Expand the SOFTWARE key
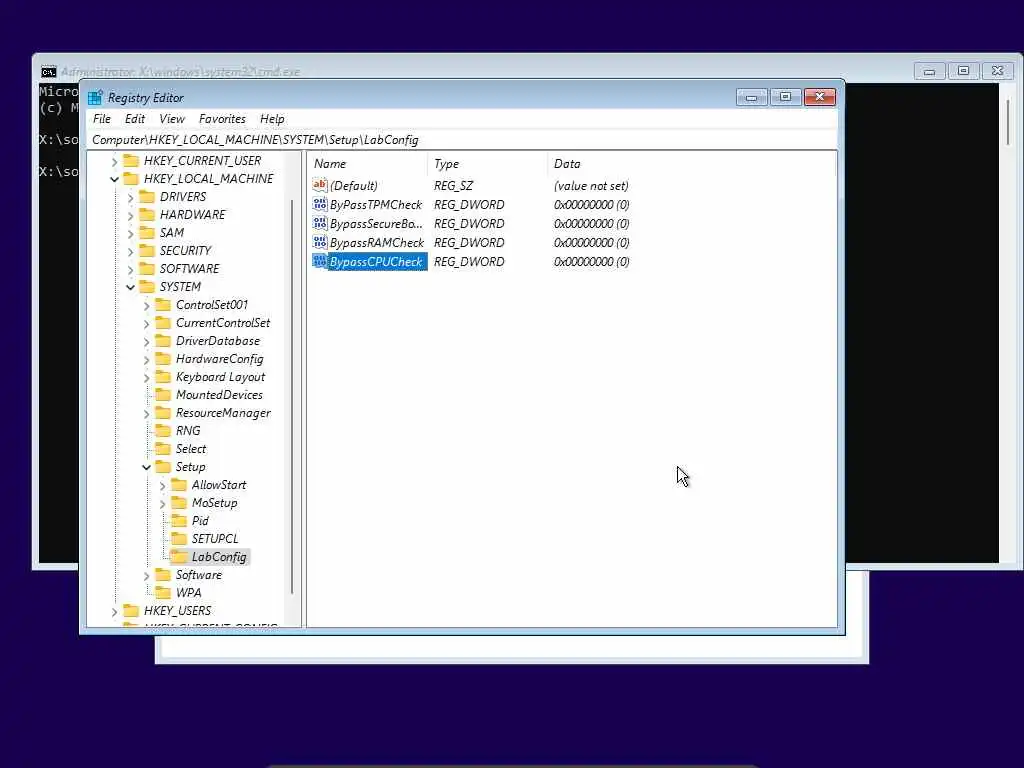Viewport: 1024px width, 768px height. pos(131,269)
